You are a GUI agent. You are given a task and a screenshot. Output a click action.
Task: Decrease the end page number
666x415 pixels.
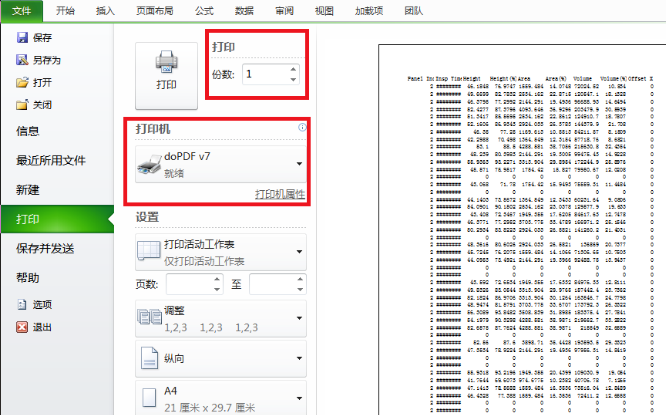click(x=300, y=289)
